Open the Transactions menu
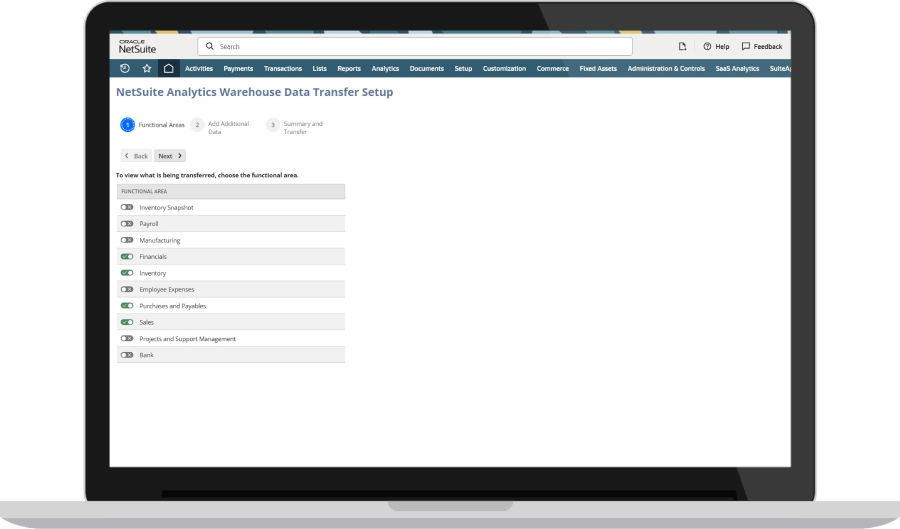This screenshot has width=900, height=529. point(283,69)
